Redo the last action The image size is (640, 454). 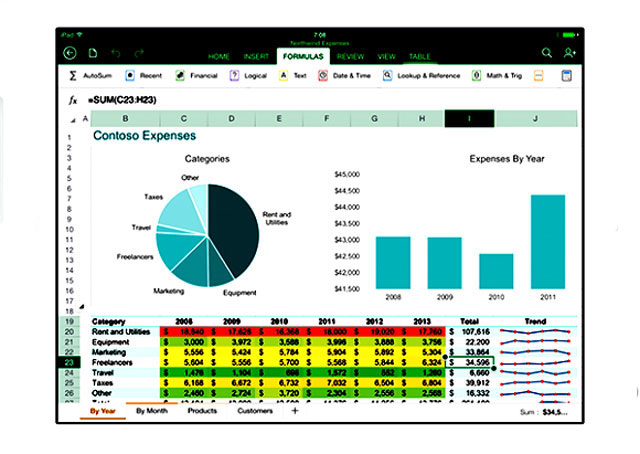click(139, 53)
